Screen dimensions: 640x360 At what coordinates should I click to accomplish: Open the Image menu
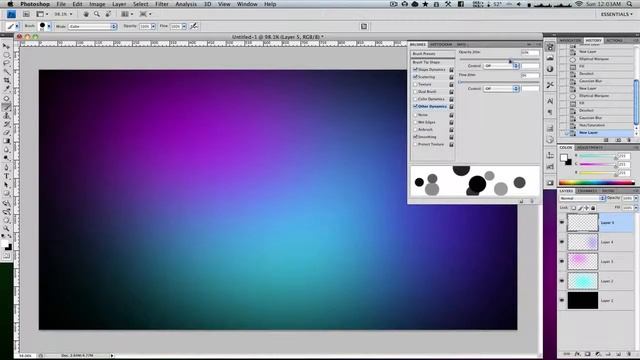click(x=97, y=4)
